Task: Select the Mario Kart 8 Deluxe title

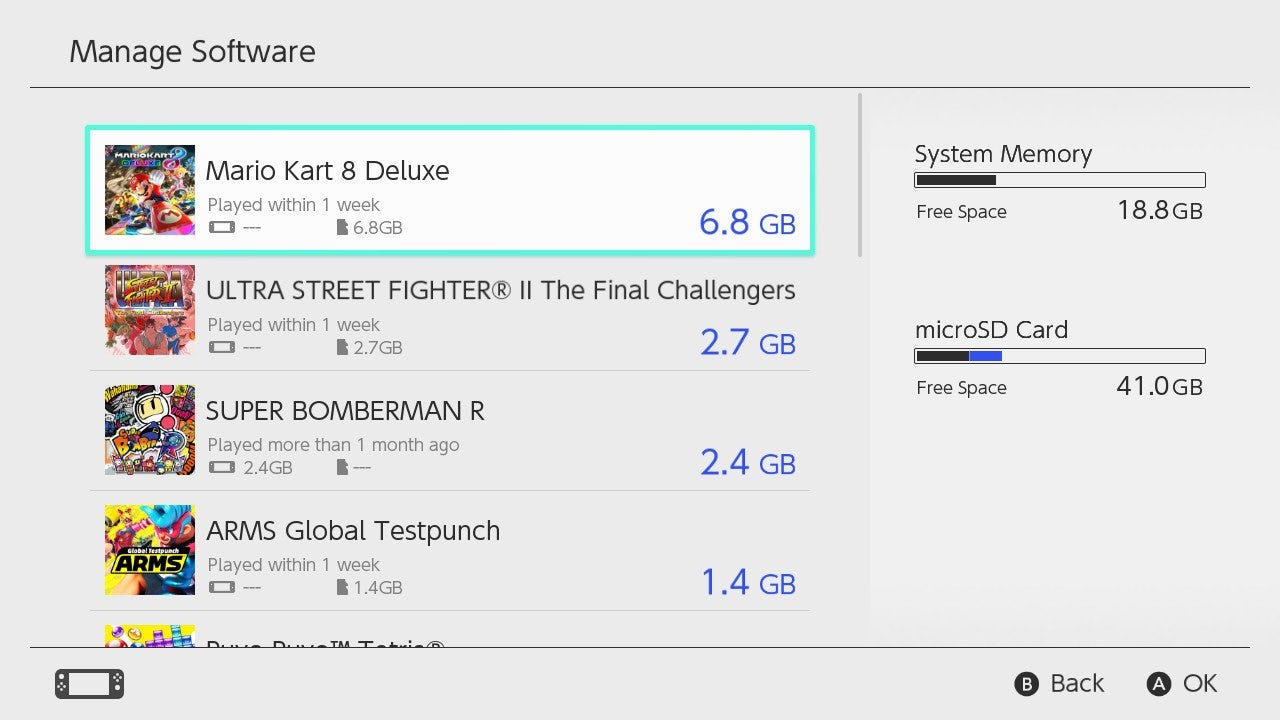Action: 327,170
